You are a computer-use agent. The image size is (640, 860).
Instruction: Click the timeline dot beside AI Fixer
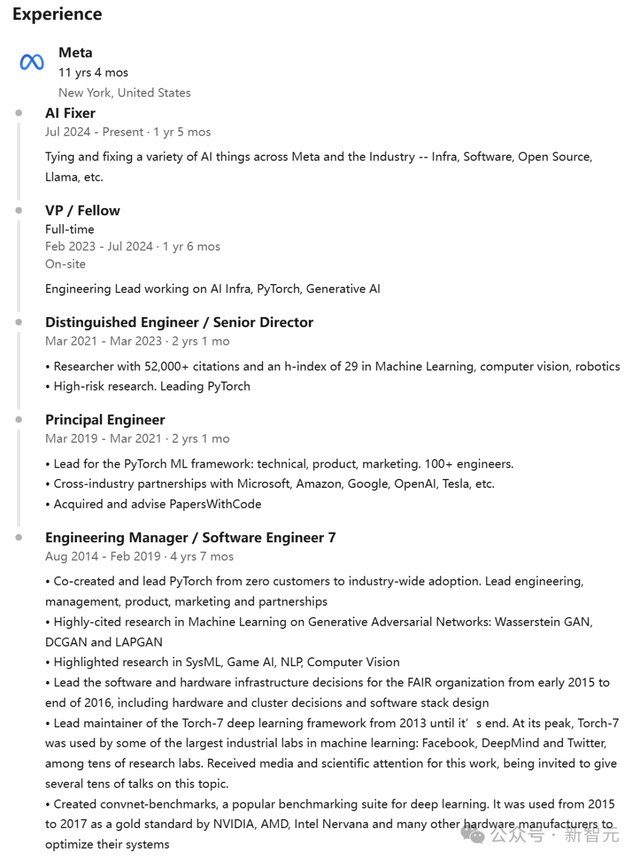pos(19,113)
